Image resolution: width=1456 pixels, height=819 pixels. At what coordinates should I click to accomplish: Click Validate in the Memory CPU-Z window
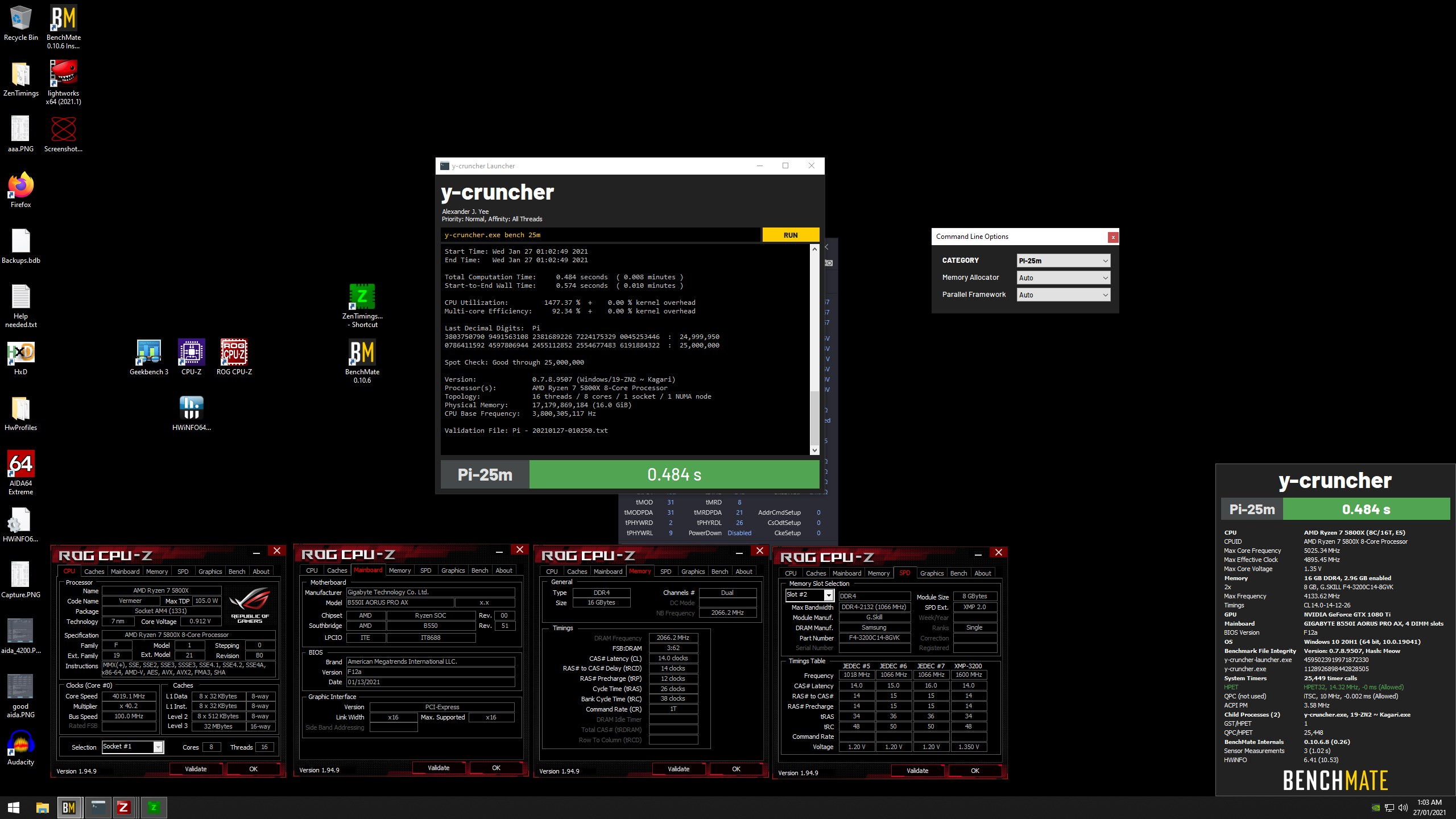click(679, 769)
